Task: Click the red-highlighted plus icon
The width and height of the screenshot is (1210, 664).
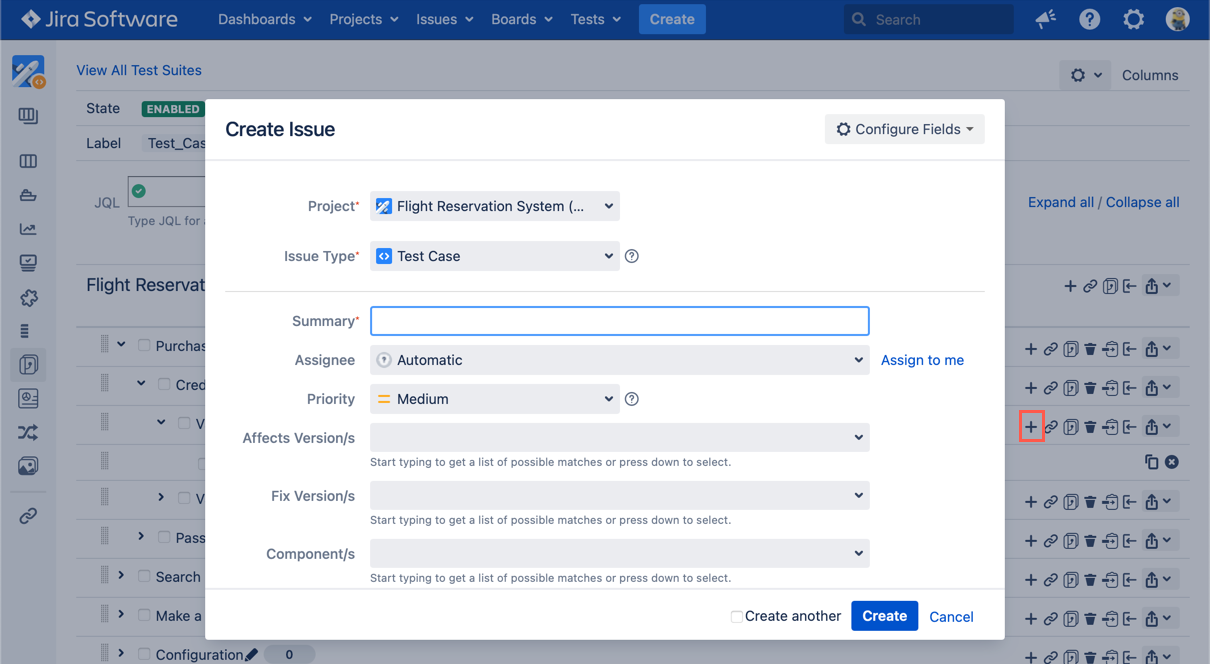Action: pos(1031,427)
